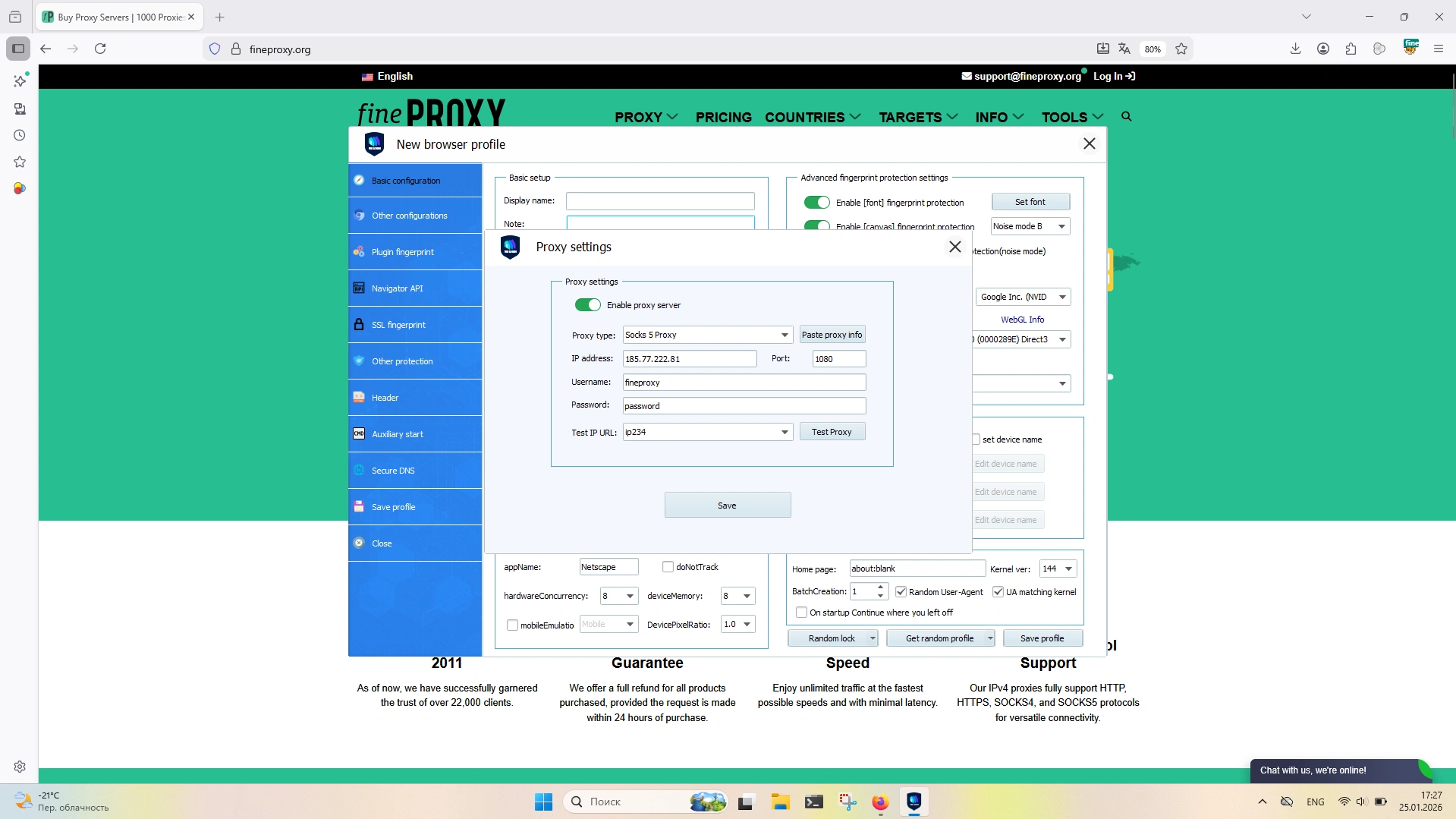Check the mobileEmulatio checkbox

[512, 625]
